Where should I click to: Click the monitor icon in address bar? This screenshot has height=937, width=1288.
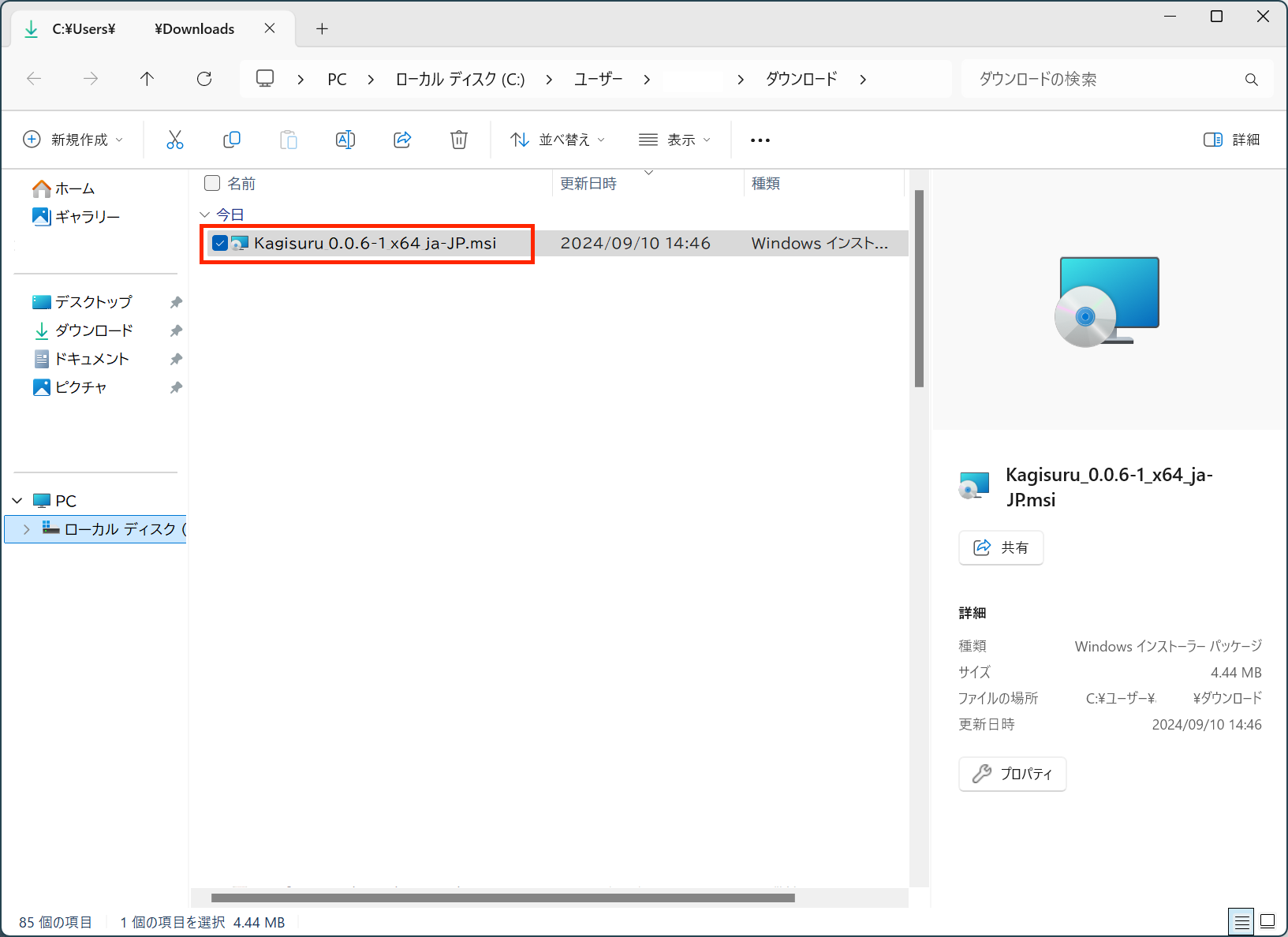coord(265,79)
